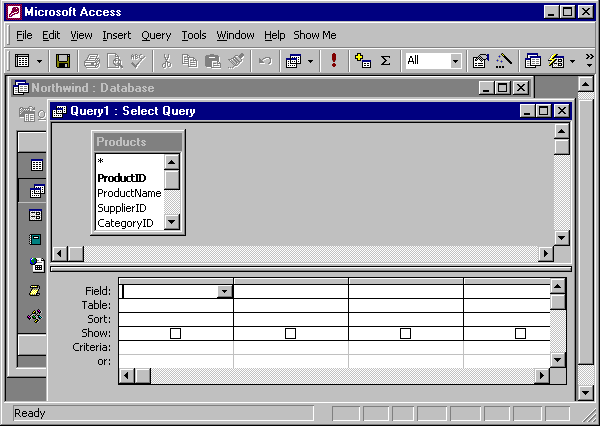
Task: Open the Edit menu
Action: coord(51,35)
